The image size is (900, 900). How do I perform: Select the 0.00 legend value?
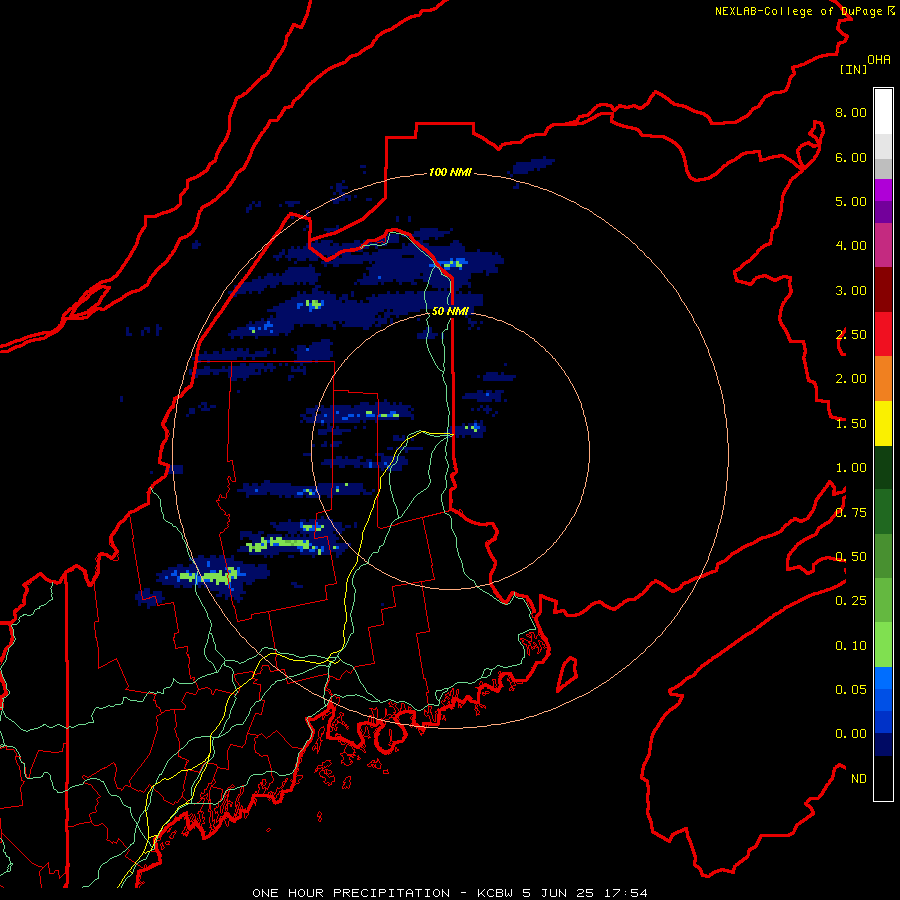pos(851,734)
